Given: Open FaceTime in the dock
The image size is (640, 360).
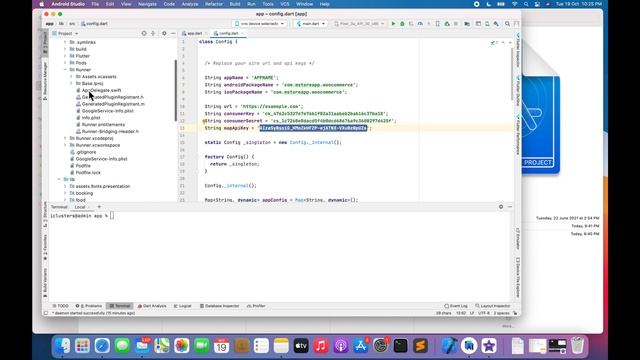Looking at the screenshot, I should [202, 346].
